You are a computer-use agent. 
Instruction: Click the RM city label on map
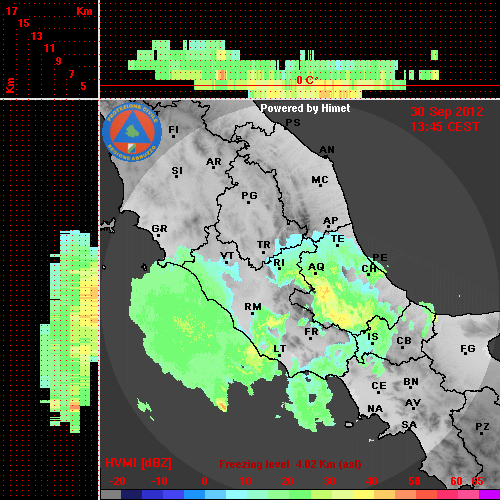(x=253, y=307)
